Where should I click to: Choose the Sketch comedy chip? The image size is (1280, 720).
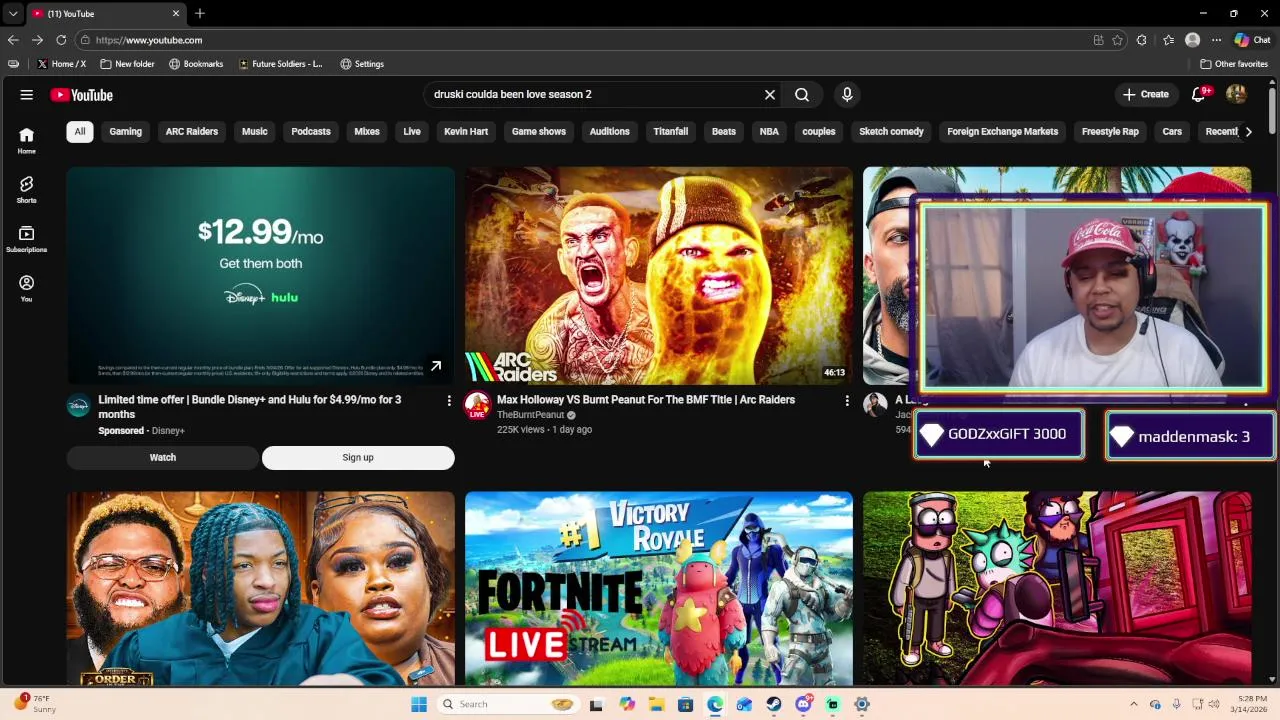click(891, 132)
